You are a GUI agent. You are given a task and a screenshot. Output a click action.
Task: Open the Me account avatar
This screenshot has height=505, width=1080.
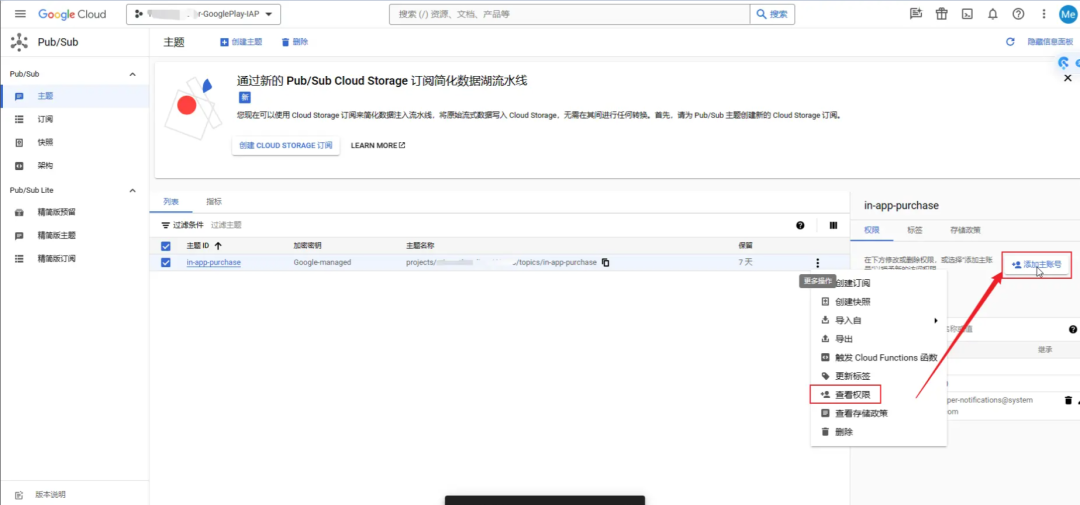click(1068, 14)
